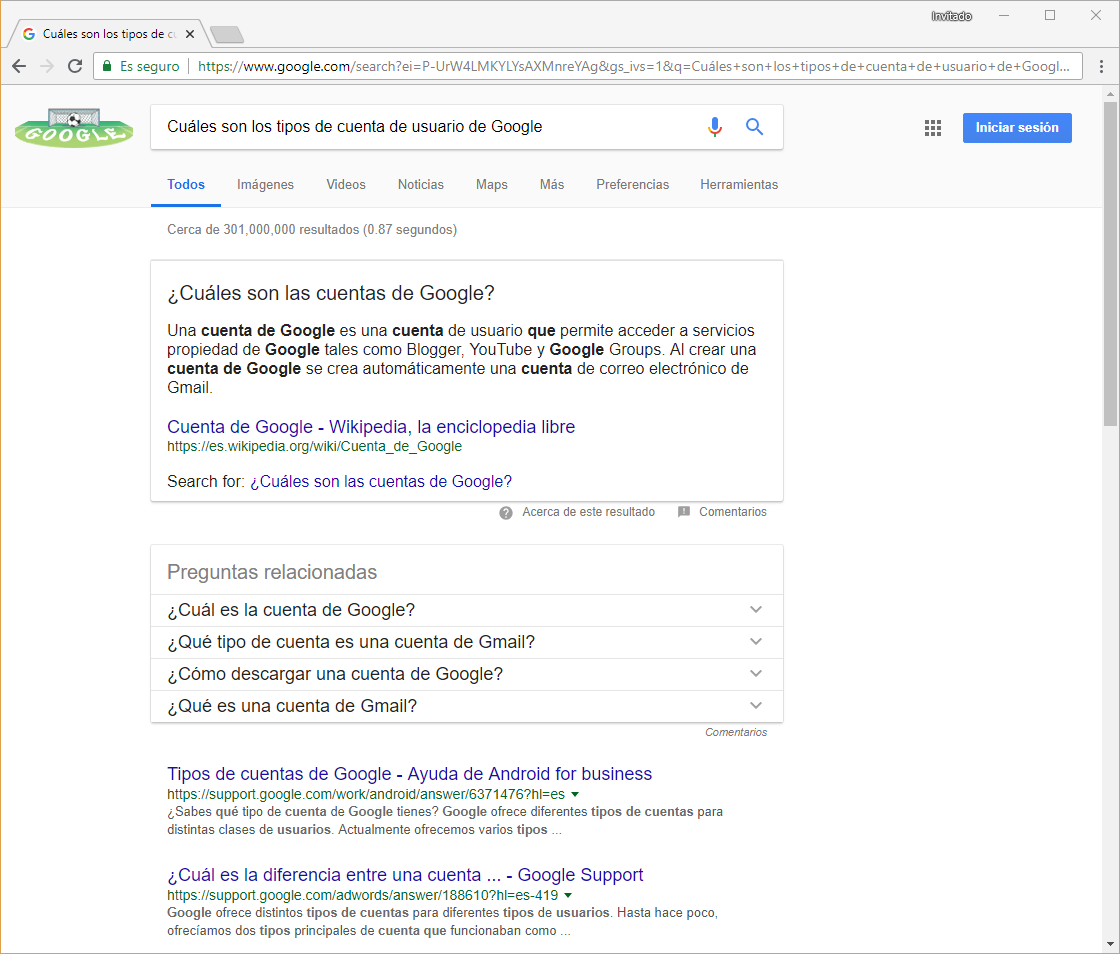The image size is (1120, 954).
Task: Click Comentarios link under the featured snippet
Action: [x=733, y=512]
